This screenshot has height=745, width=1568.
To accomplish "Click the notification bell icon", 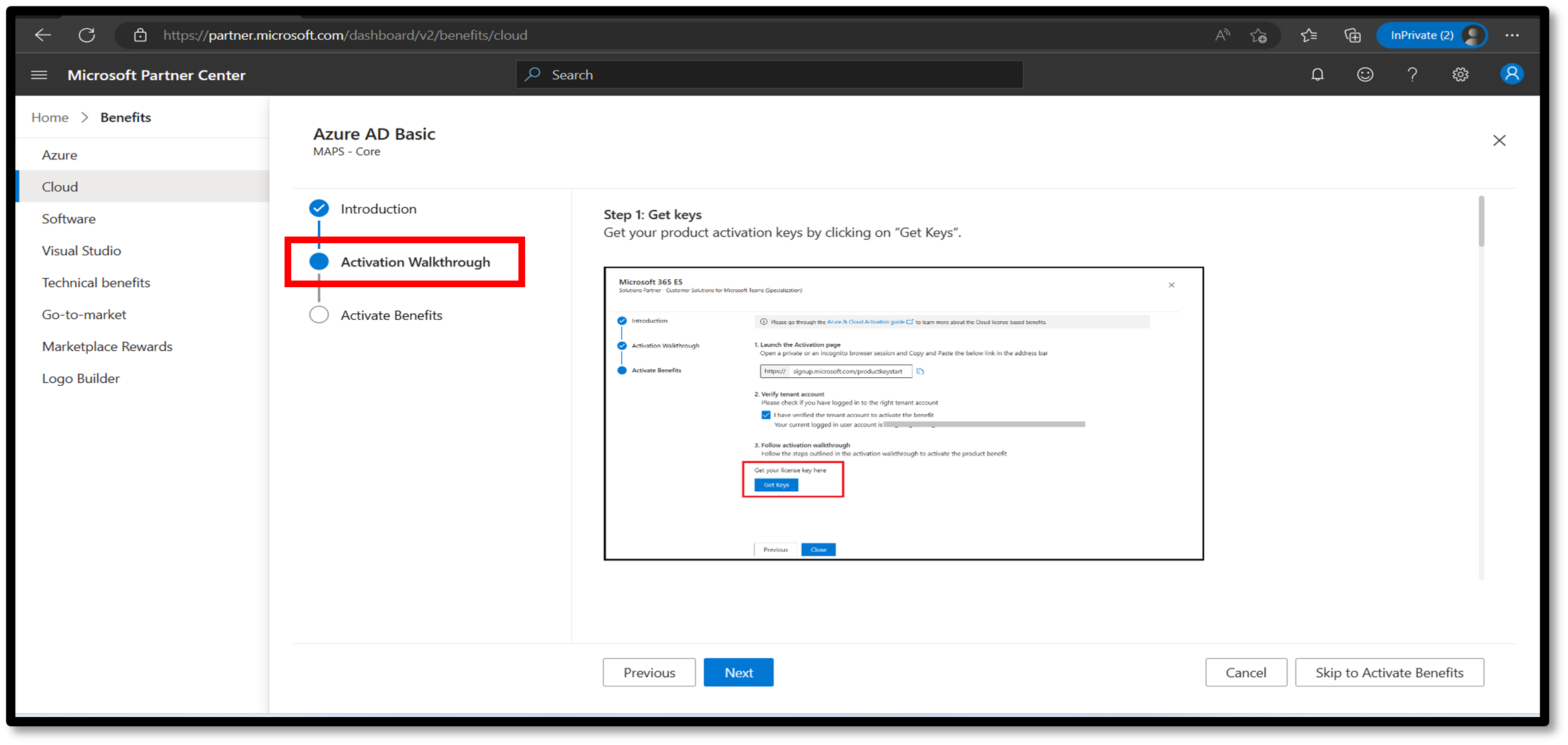I will (x=1317, y=75).
